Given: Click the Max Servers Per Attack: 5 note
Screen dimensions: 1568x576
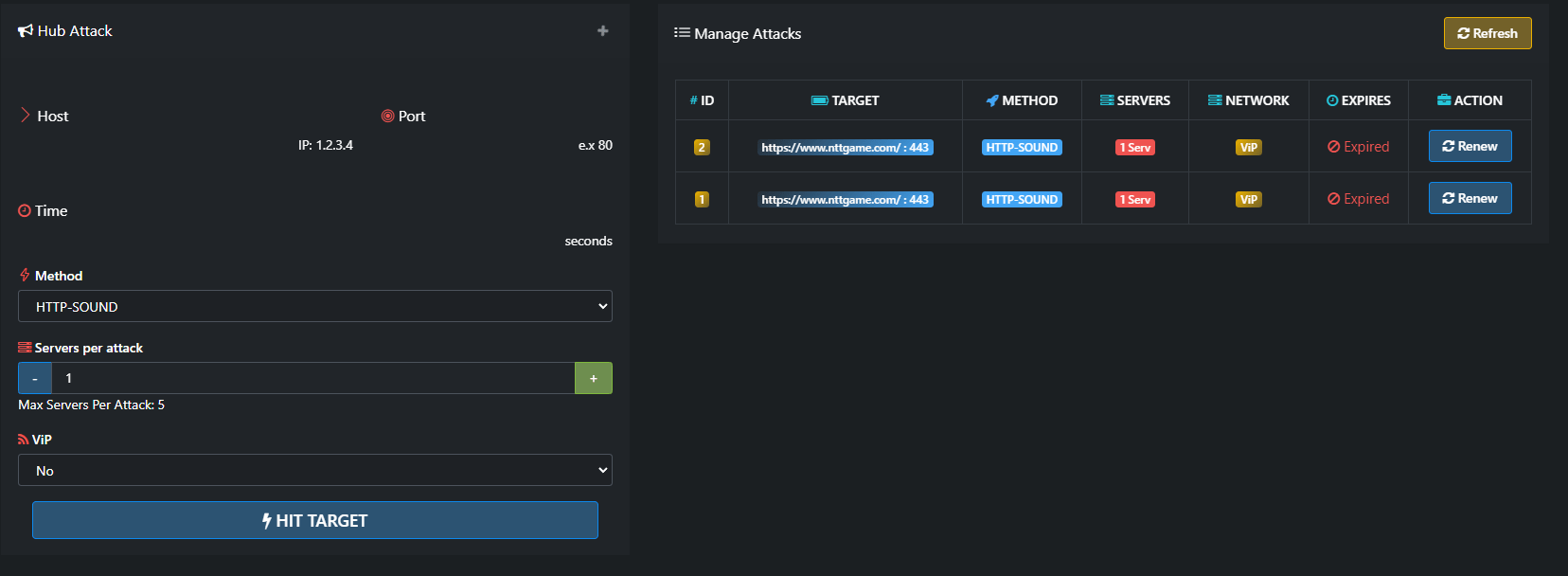Looking at the screenshot, I should coord(92,405).
